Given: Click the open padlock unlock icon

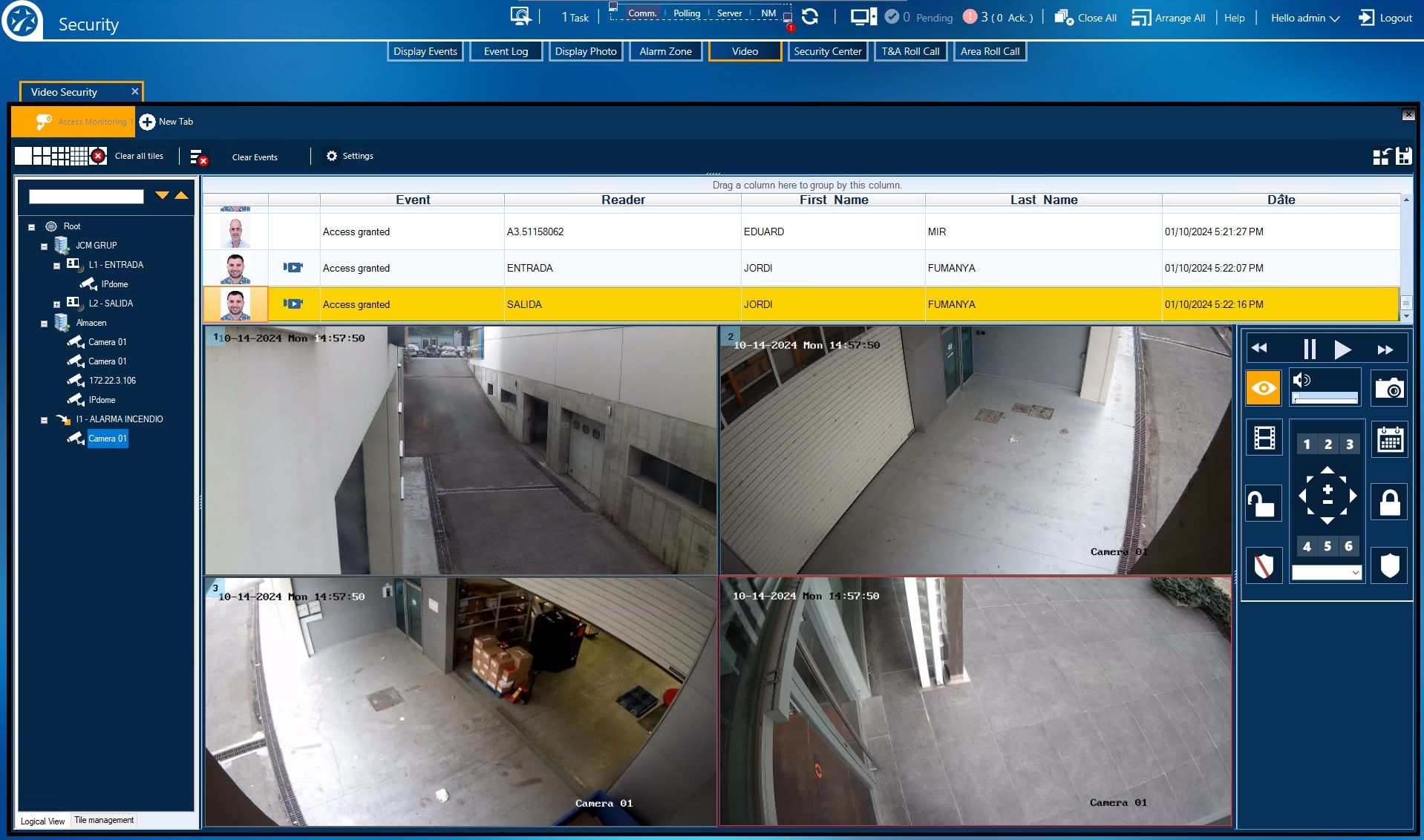Looking at the screenshot, I should pos(1264,503).
